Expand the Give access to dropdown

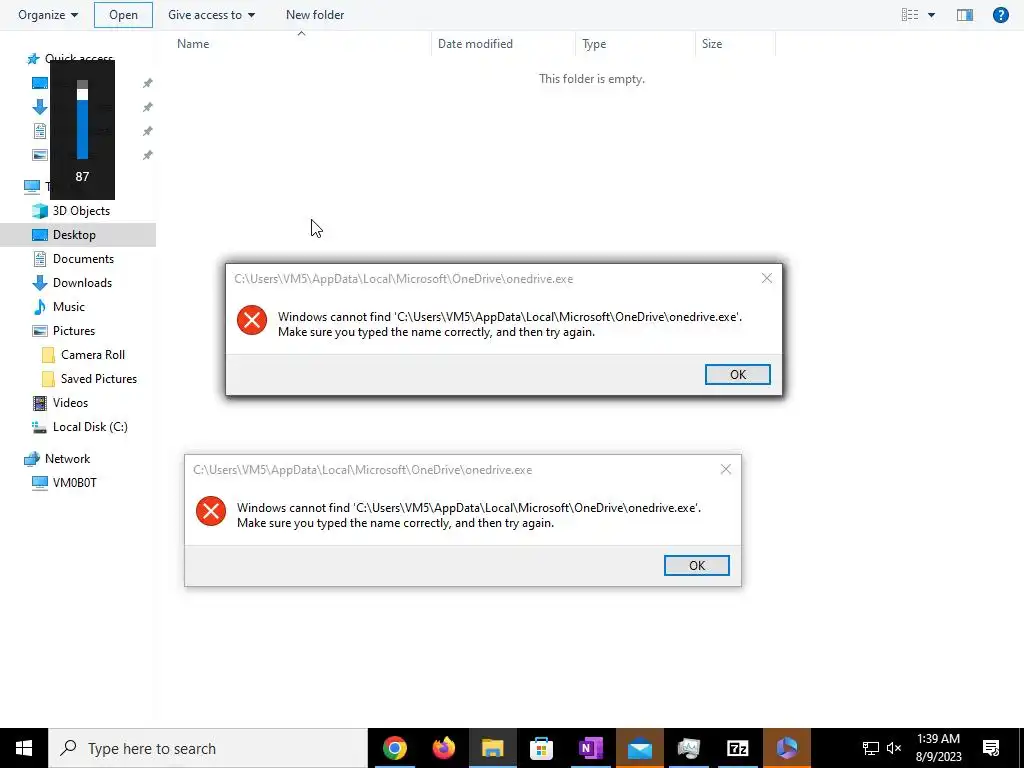coord(211,14)
